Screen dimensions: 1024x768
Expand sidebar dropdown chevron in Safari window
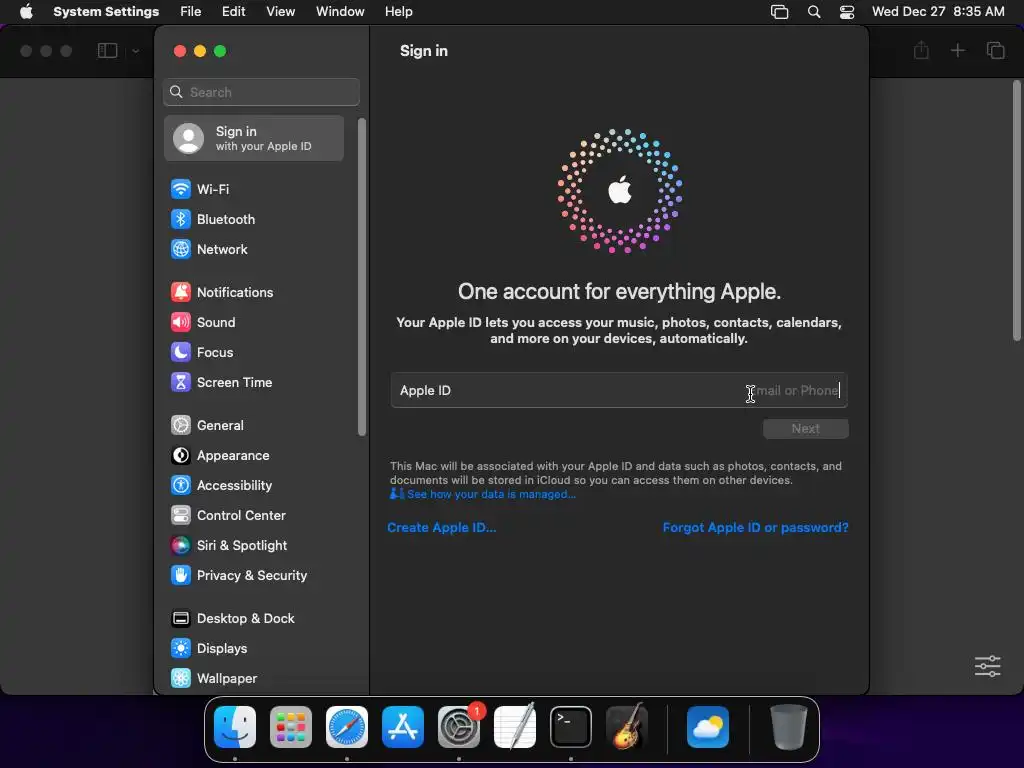(x=135, y=51)
